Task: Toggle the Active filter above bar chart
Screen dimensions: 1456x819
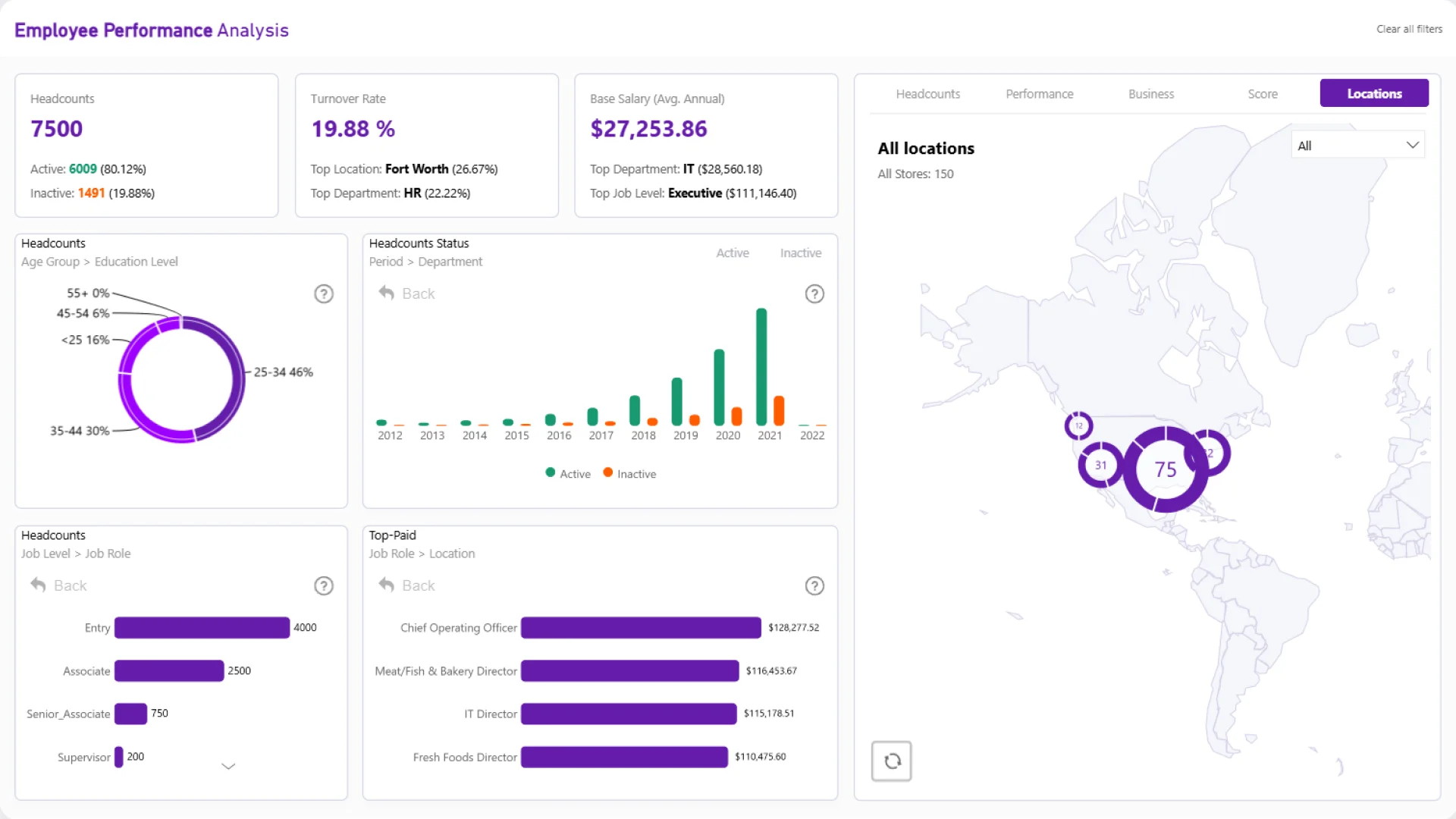Action: [x=732, y=253]
